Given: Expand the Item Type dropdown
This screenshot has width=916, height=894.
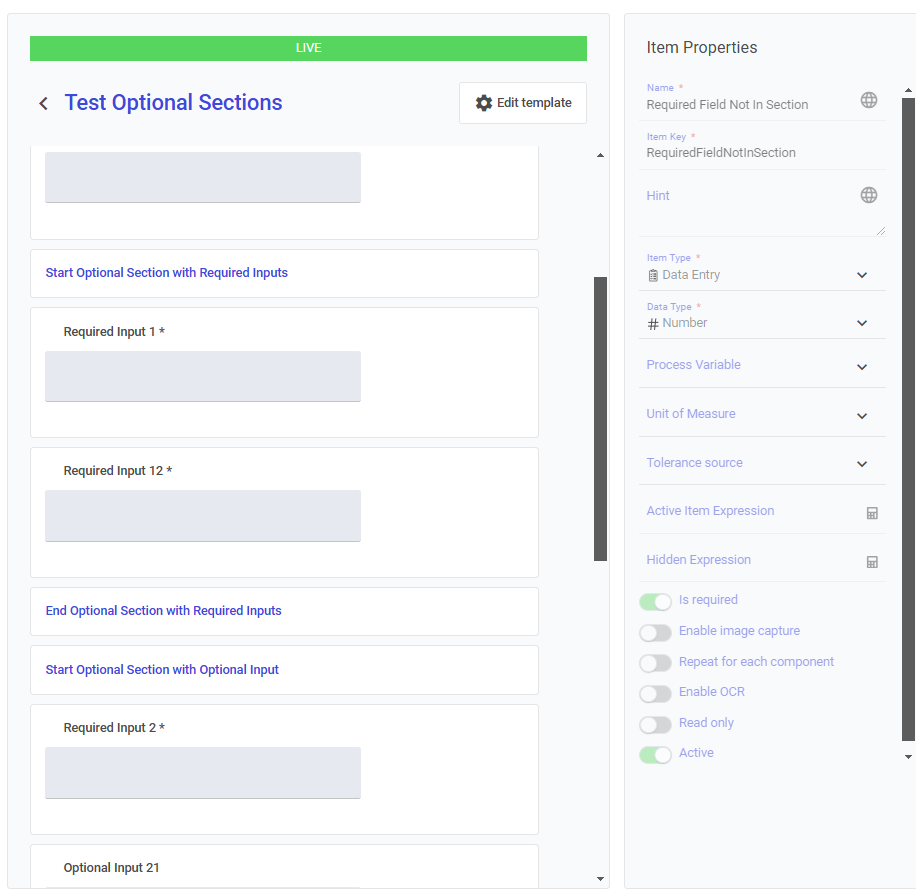Looking at the screenshot, I should point(861,275).
